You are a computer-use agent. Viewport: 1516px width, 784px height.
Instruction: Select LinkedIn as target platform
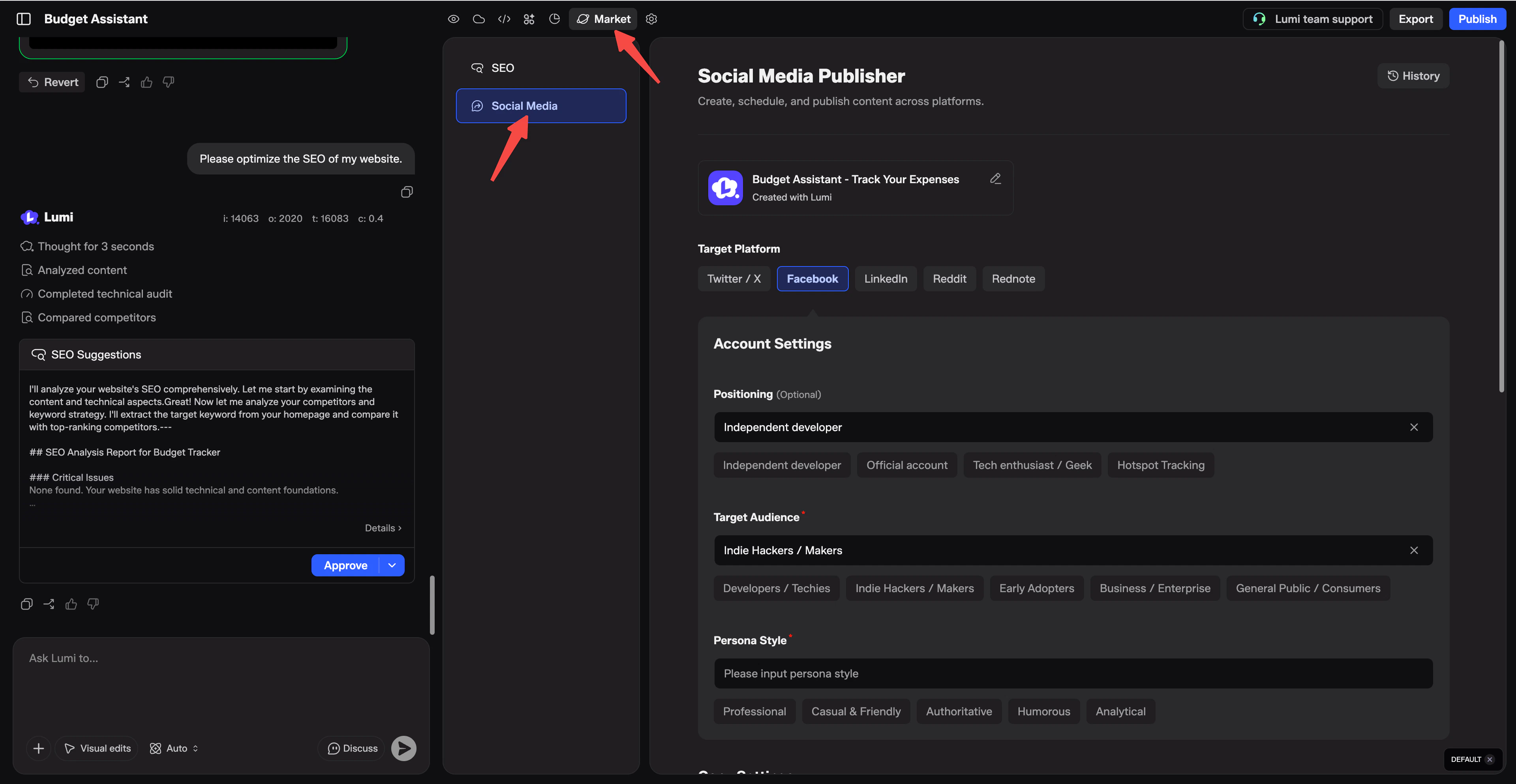[x=885, y=279]
